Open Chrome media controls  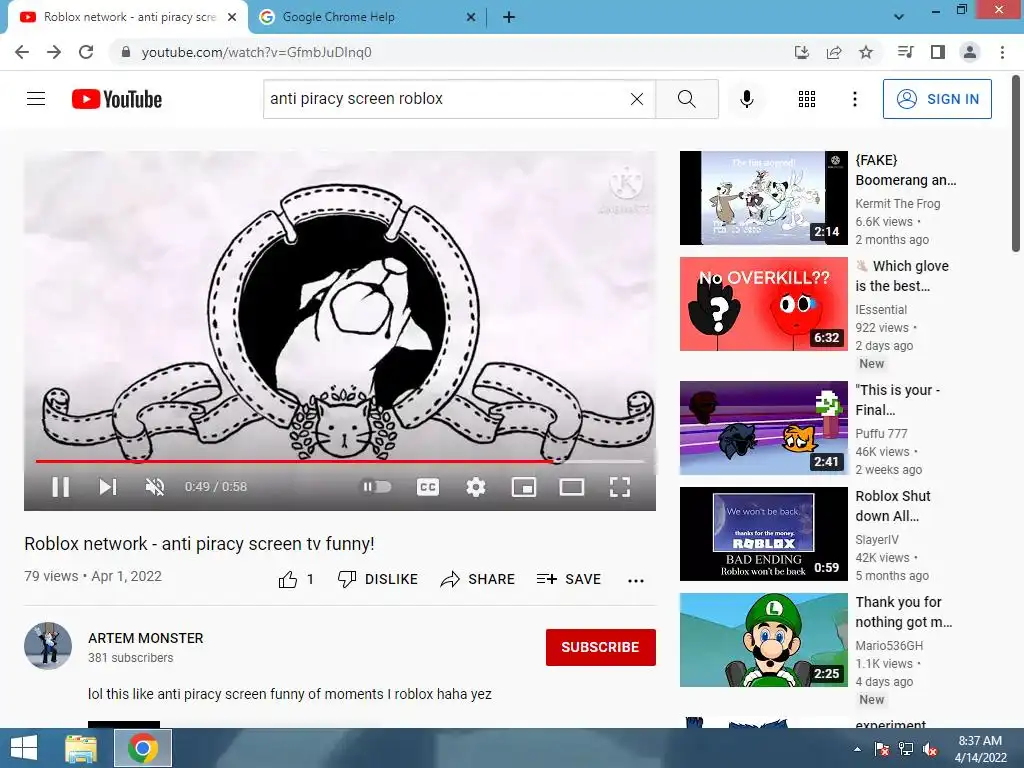click(906, 52)
